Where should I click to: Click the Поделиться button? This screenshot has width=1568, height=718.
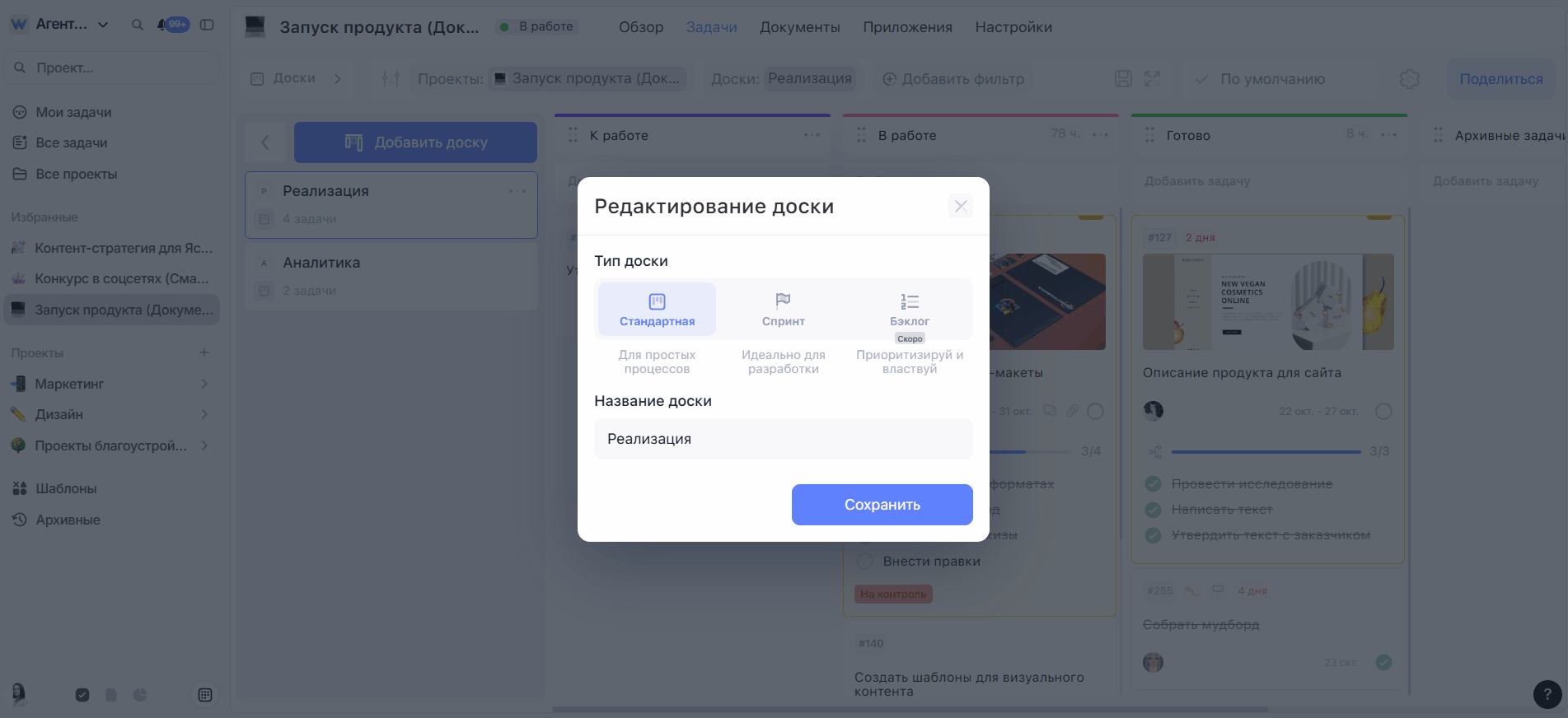[x=1500, y=79]
